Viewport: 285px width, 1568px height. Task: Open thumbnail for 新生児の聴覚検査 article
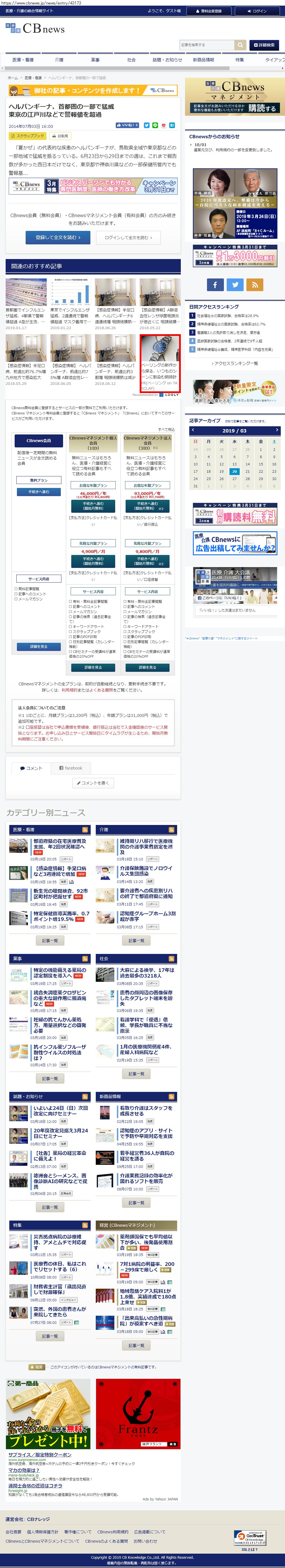(x=18, y=895)
